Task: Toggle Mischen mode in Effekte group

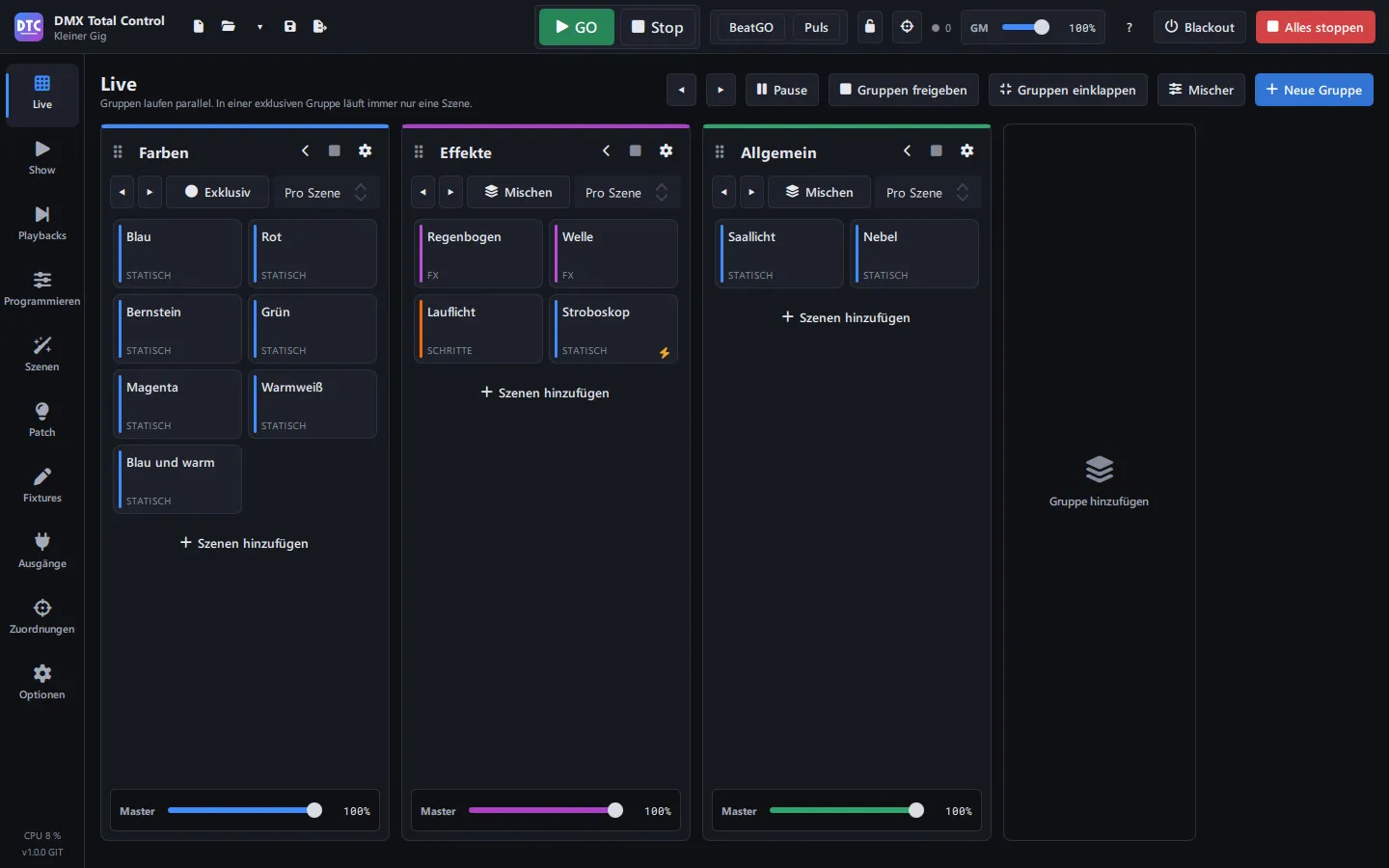Action: [x=518, y=192]
